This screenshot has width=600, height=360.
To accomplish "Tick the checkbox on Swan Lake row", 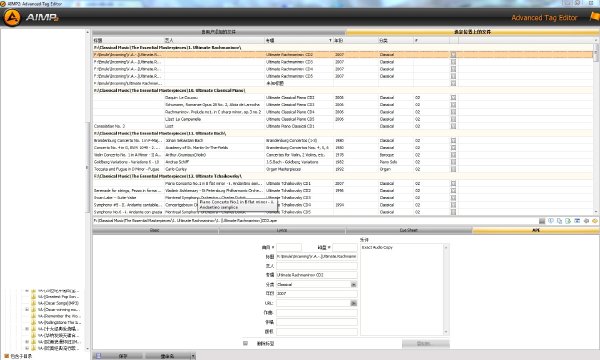I will pyautogui.click(x=453, y=198).
